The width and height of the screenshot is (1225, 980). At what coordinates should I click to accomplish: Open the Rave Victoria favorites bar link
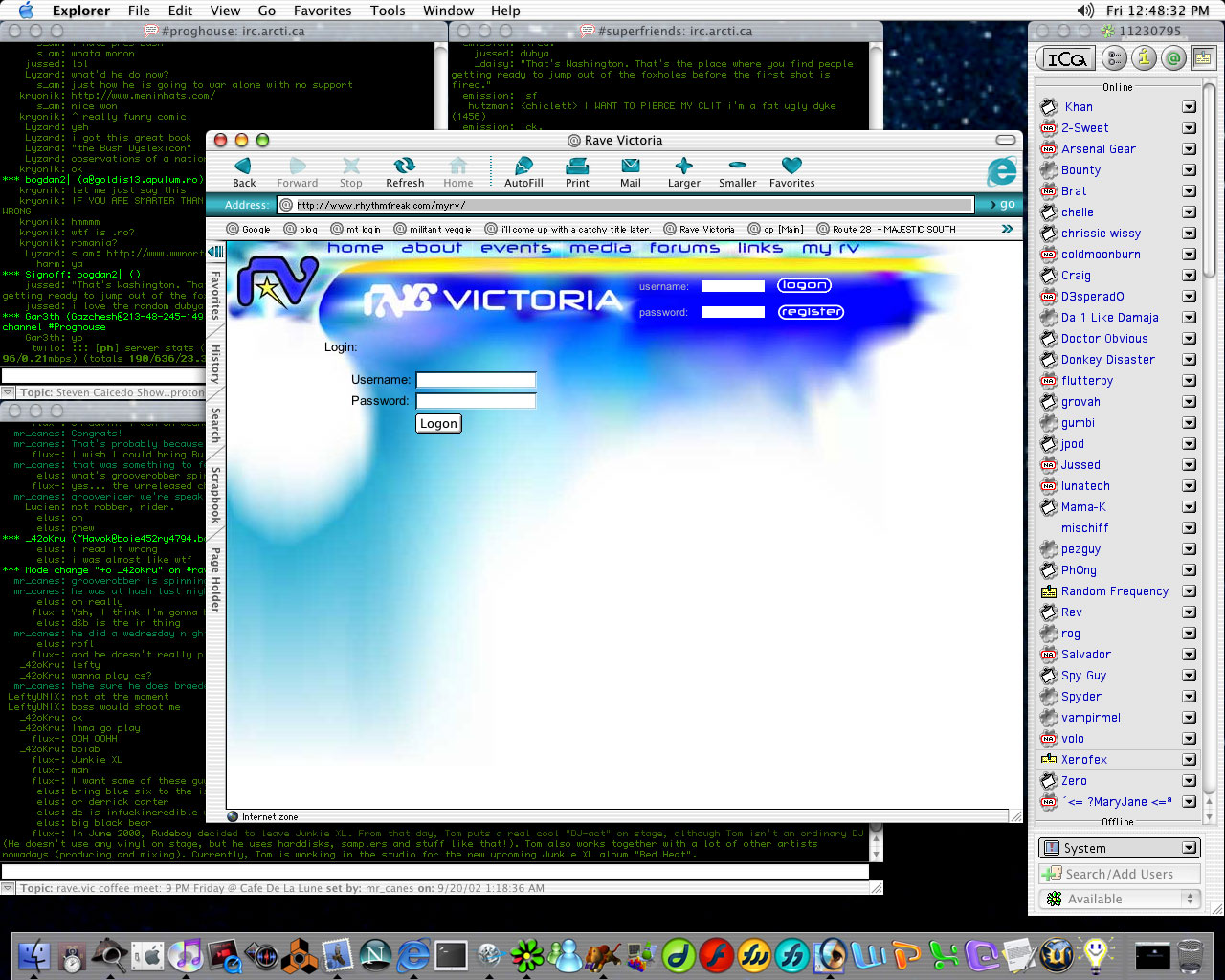point(699,229)
